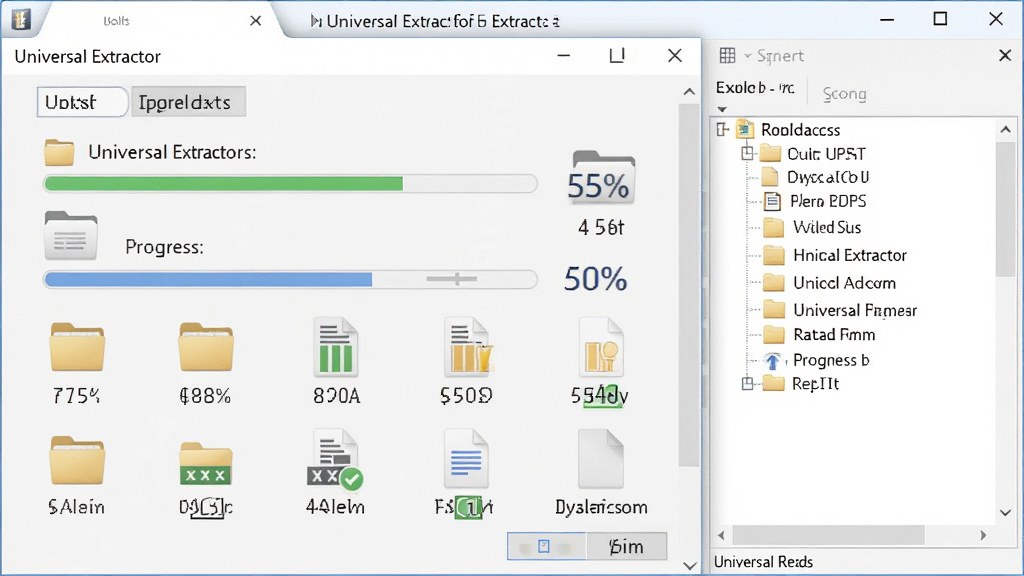Expand the ReplIt folder node

coord(748,383)
